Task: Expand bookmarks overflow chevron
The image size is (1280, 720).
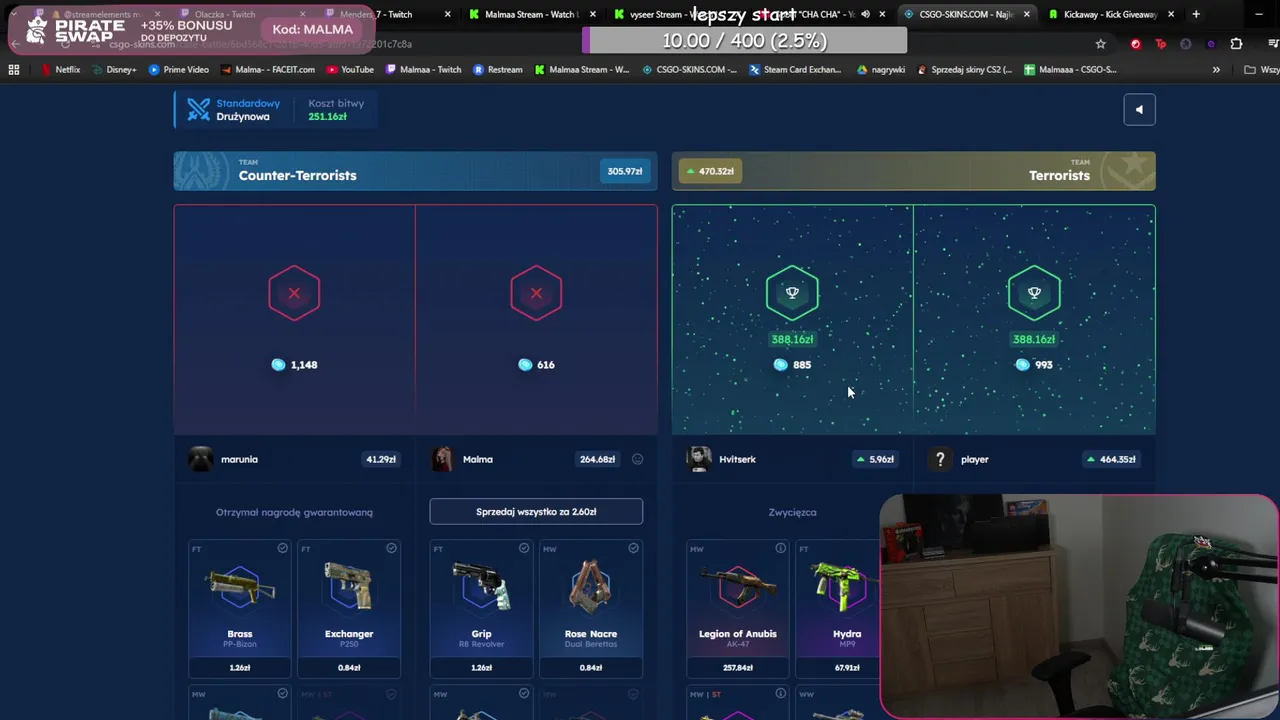Action: (1216, 70)
